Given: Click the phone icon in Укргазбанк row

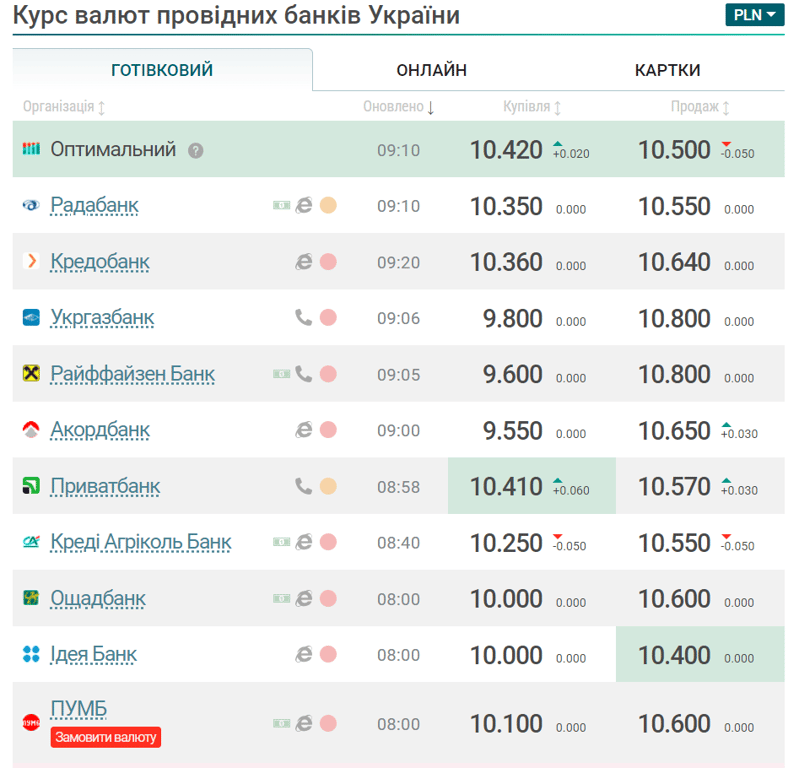Looking at the screenshot, I should [x=304, y=317].
